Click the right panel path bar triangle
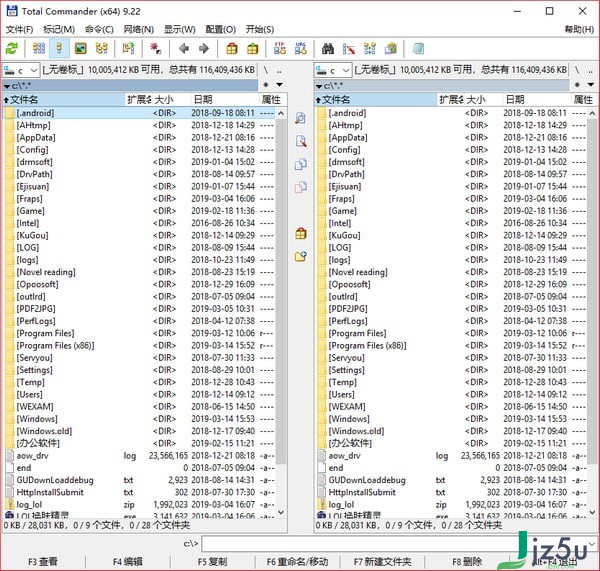The image size is (600, 571). coord(319,86)
